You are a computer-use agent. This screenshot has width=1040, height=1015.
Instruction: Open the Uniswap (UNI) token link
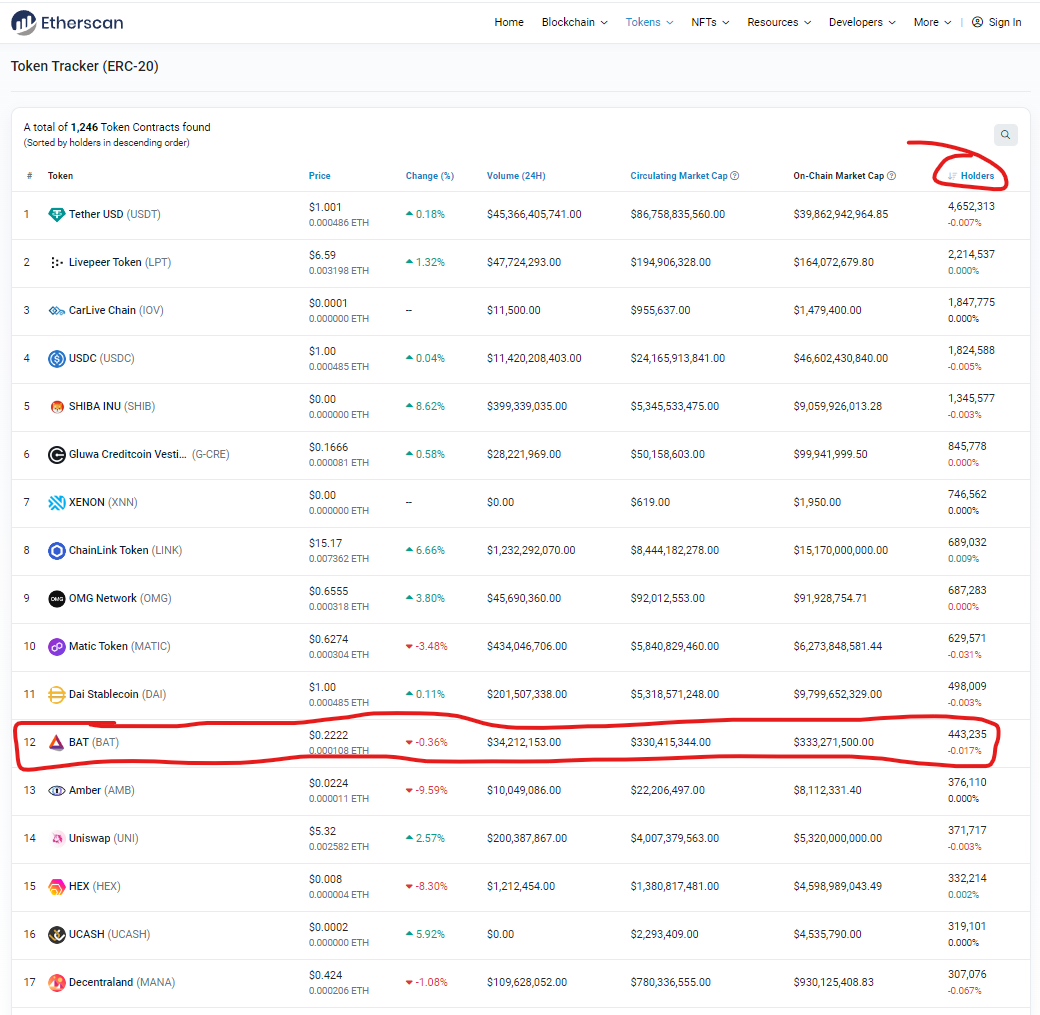tap(103, 839)
